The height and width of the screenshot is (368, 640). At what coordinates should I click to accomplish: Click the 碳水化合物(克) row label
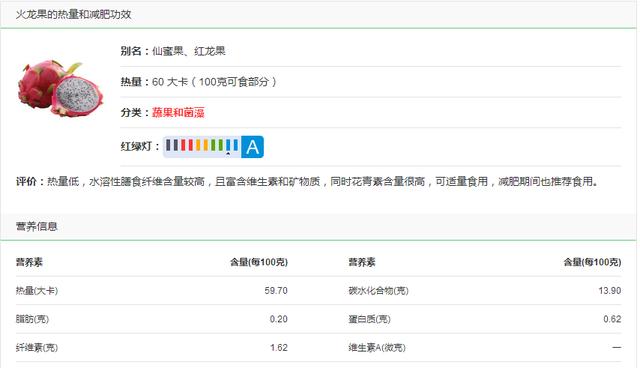click(378, 291)
